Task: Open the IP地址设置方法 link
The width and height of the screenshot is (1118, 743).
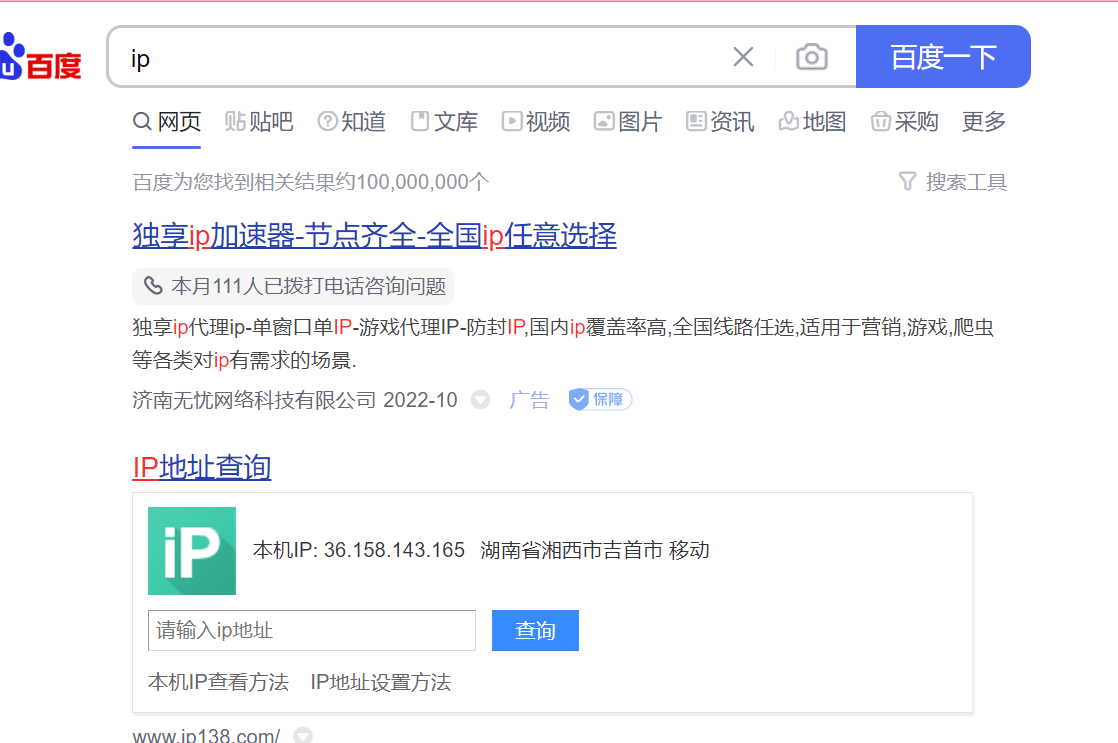Action: (x=381, y=682)
